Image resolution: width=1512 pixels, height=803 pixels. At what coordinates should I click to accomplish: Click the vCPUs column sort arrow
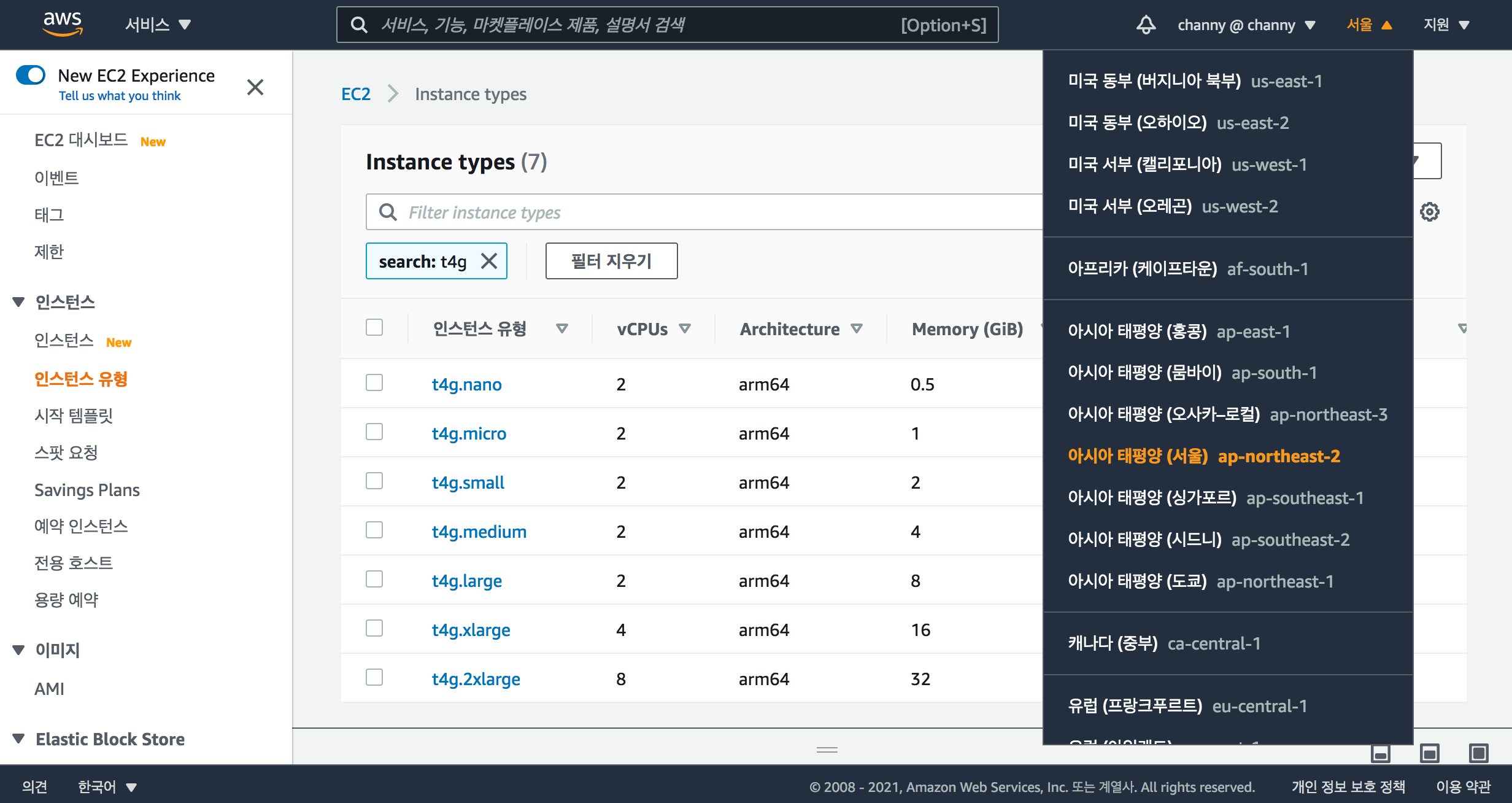point(685,329)
